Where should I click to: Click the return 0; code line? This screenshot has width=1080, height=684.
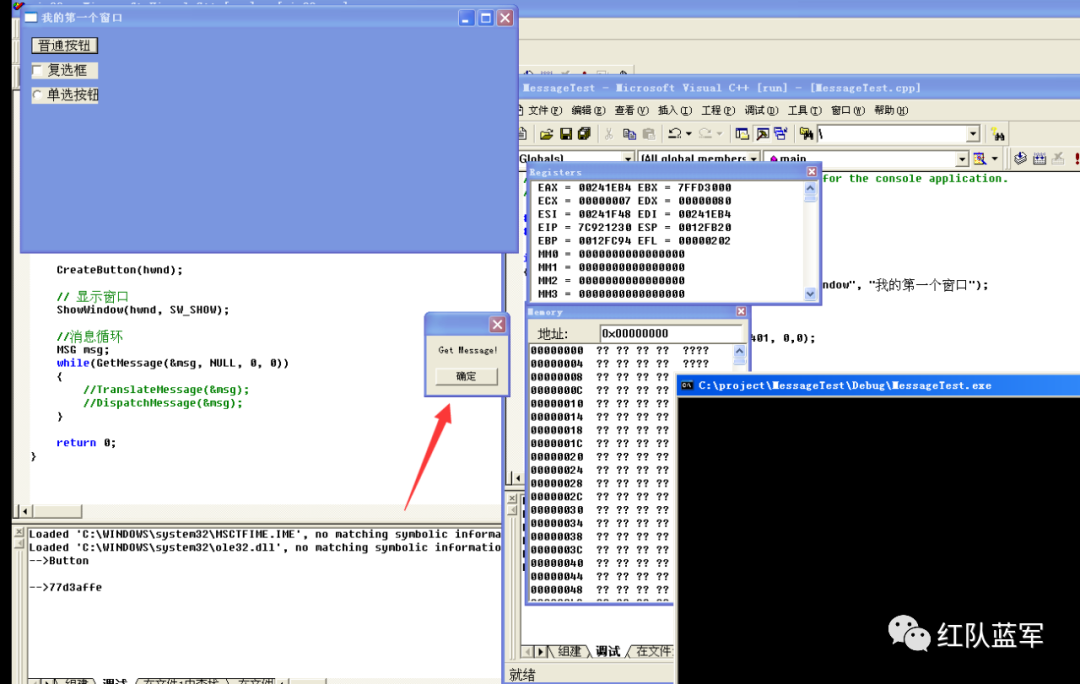tap(86, 443)
